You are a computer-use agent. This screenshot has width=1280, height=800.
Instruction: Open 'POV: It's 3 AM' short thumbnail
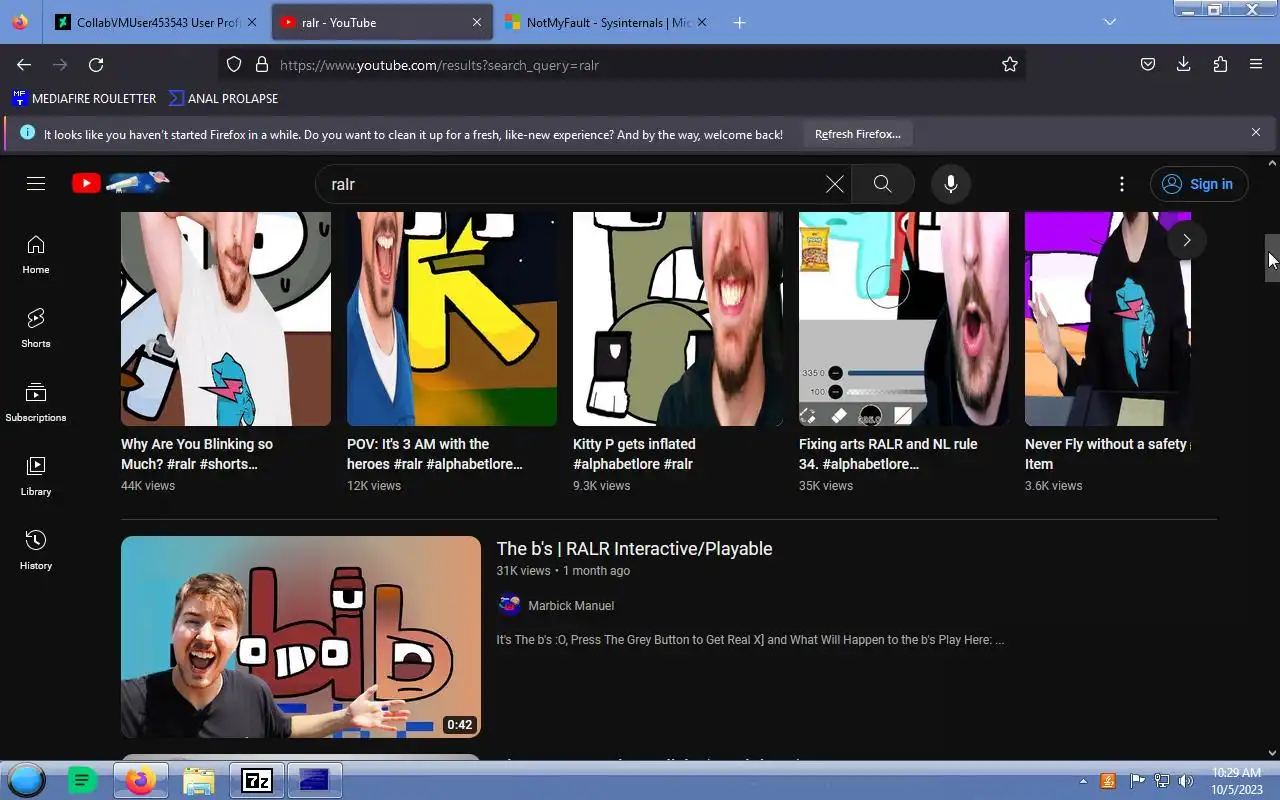click(x=452, y=318)
